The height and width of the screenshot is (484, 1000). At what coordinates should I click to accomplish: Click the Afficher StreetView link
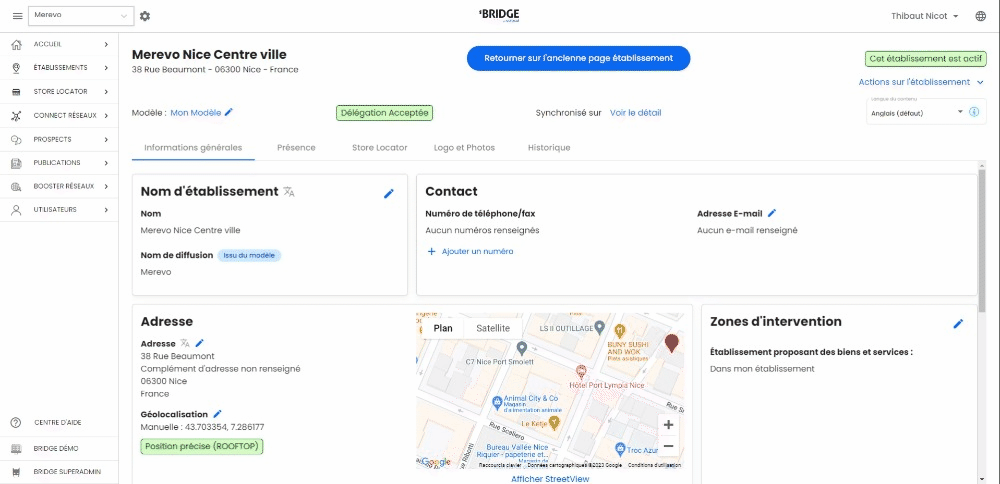(x=550, y=479)
